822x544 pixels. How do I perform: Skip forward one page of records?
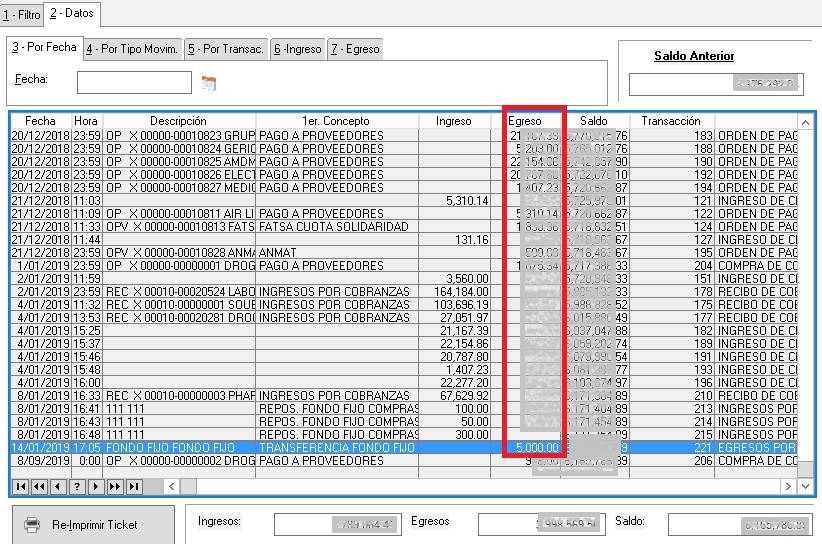point(114,486)
